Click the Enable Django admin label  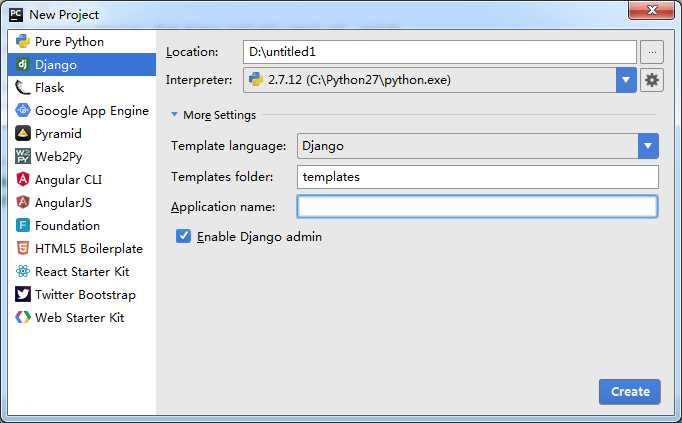point(260,237)
